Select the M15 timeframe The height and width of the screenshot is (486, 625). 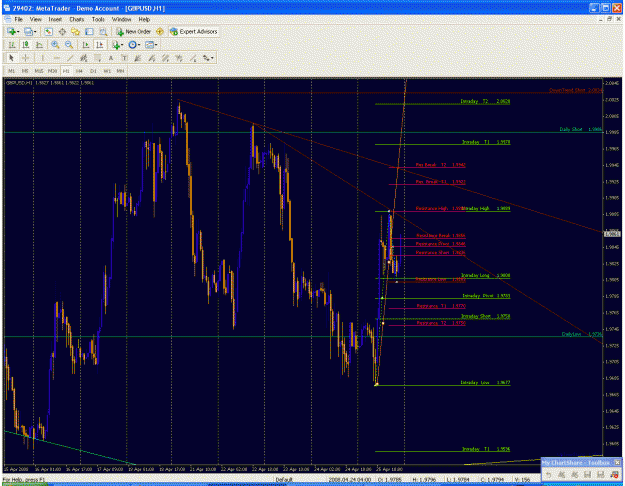pyautogui.click(x=39, y=71)
